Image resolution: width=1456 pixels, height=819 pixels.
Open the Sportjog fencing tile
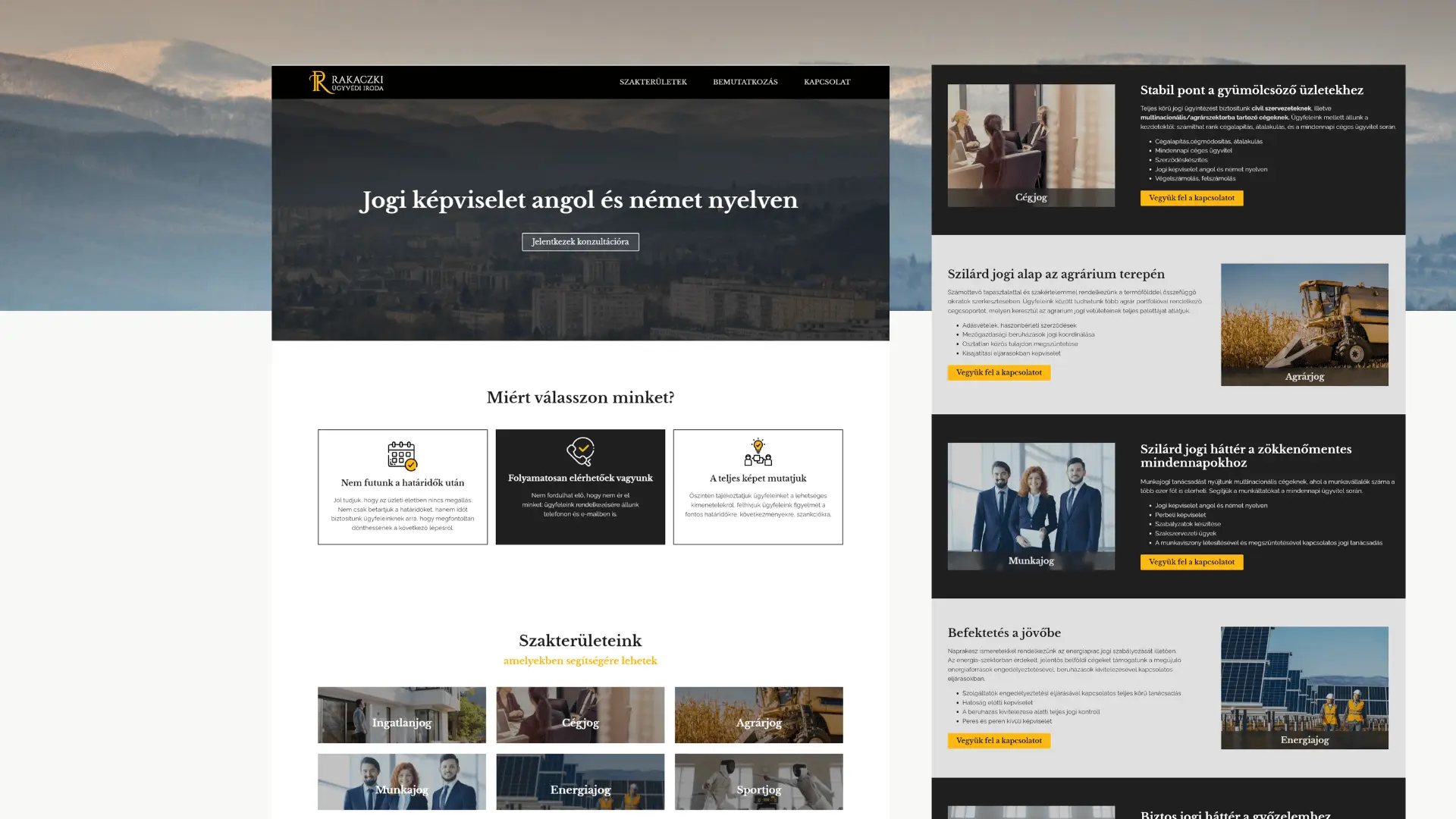coord(758,781)
